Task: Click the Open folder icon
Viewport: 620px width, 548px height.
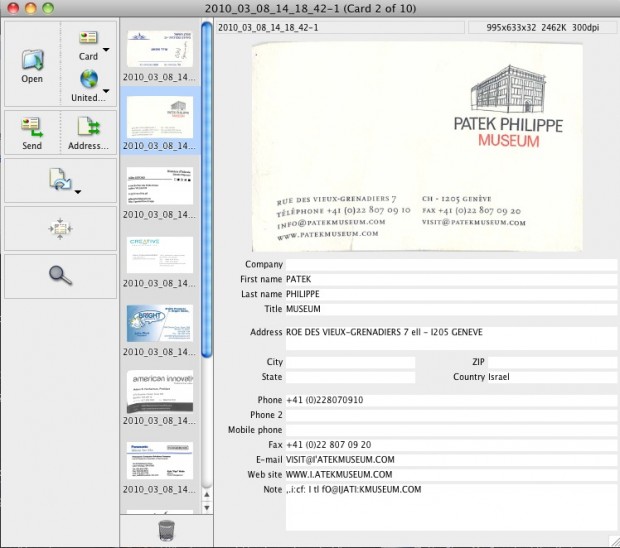Action: [x=32, y=60]
